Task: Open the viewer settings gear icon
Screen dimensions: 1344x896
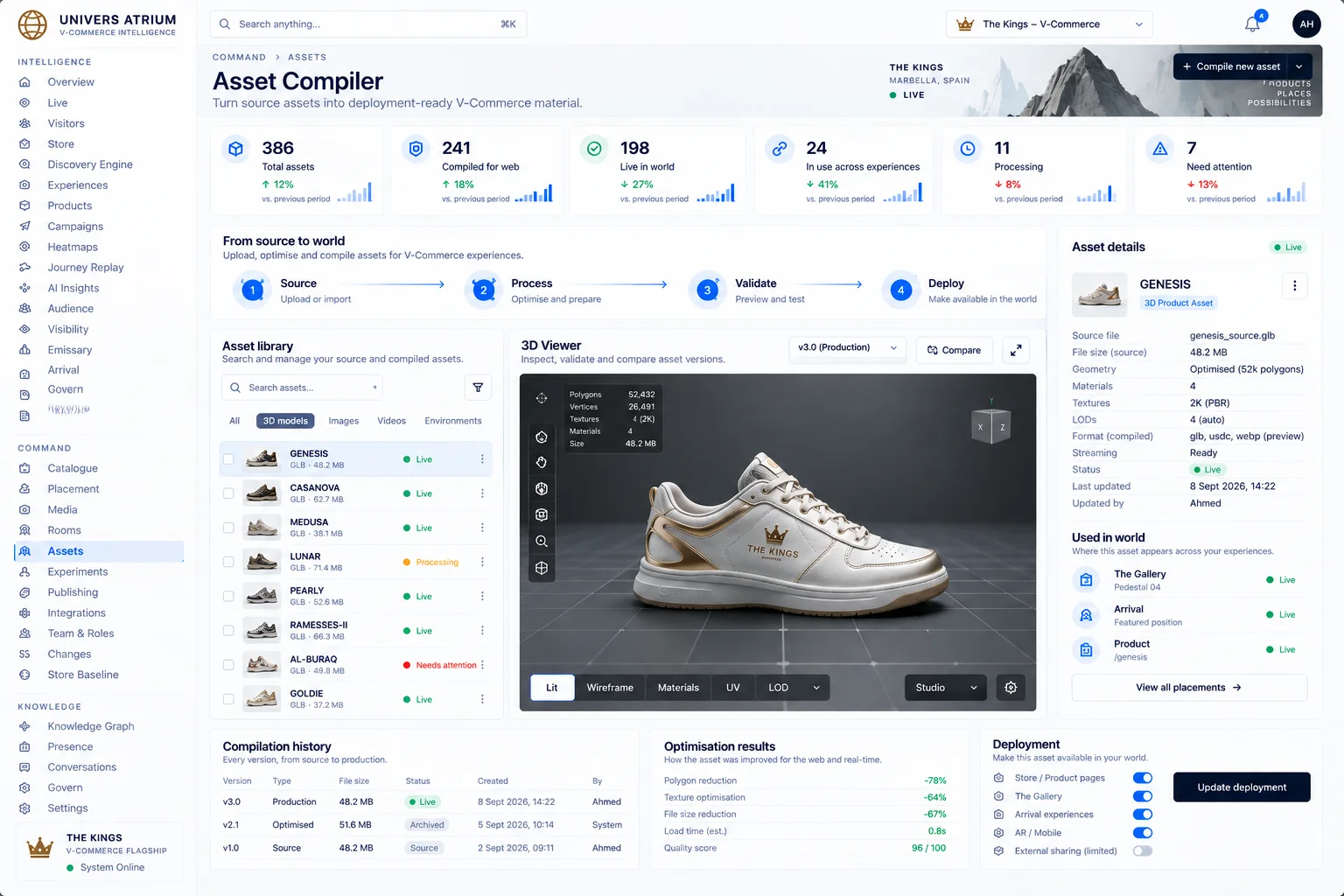Action: coord(1011,688)
